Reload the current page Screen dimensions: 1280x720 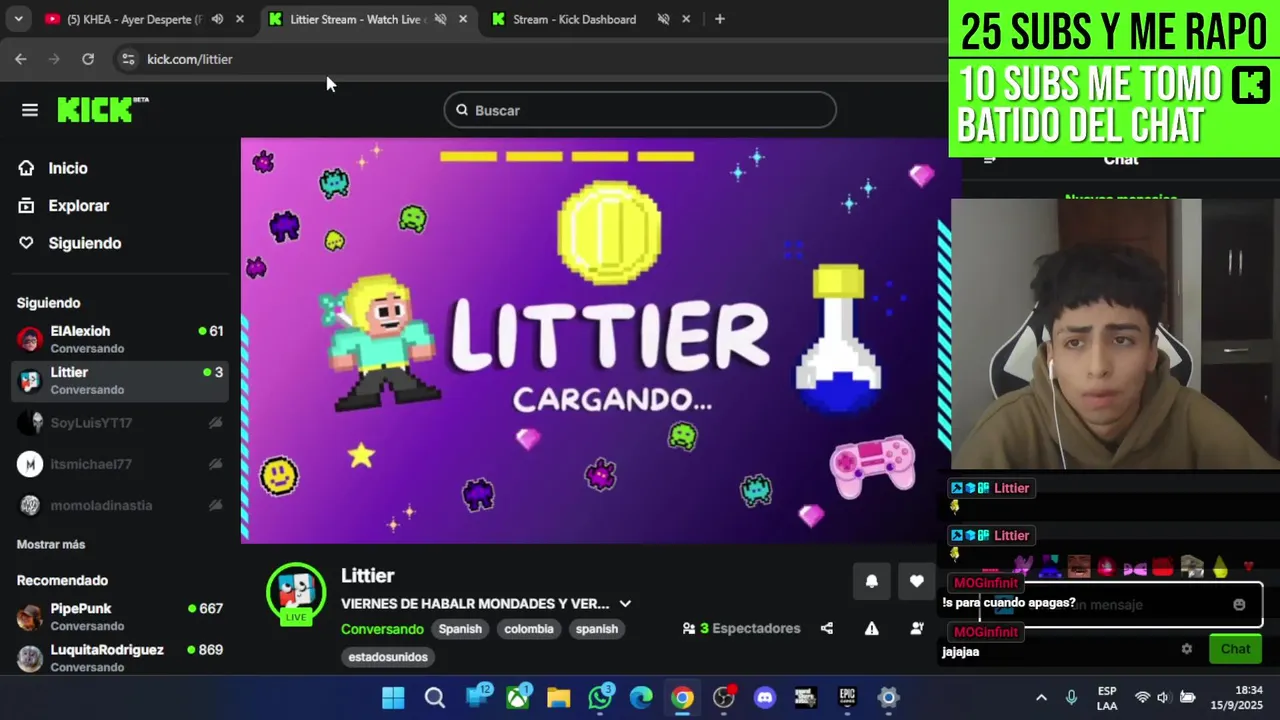[88, 59]
